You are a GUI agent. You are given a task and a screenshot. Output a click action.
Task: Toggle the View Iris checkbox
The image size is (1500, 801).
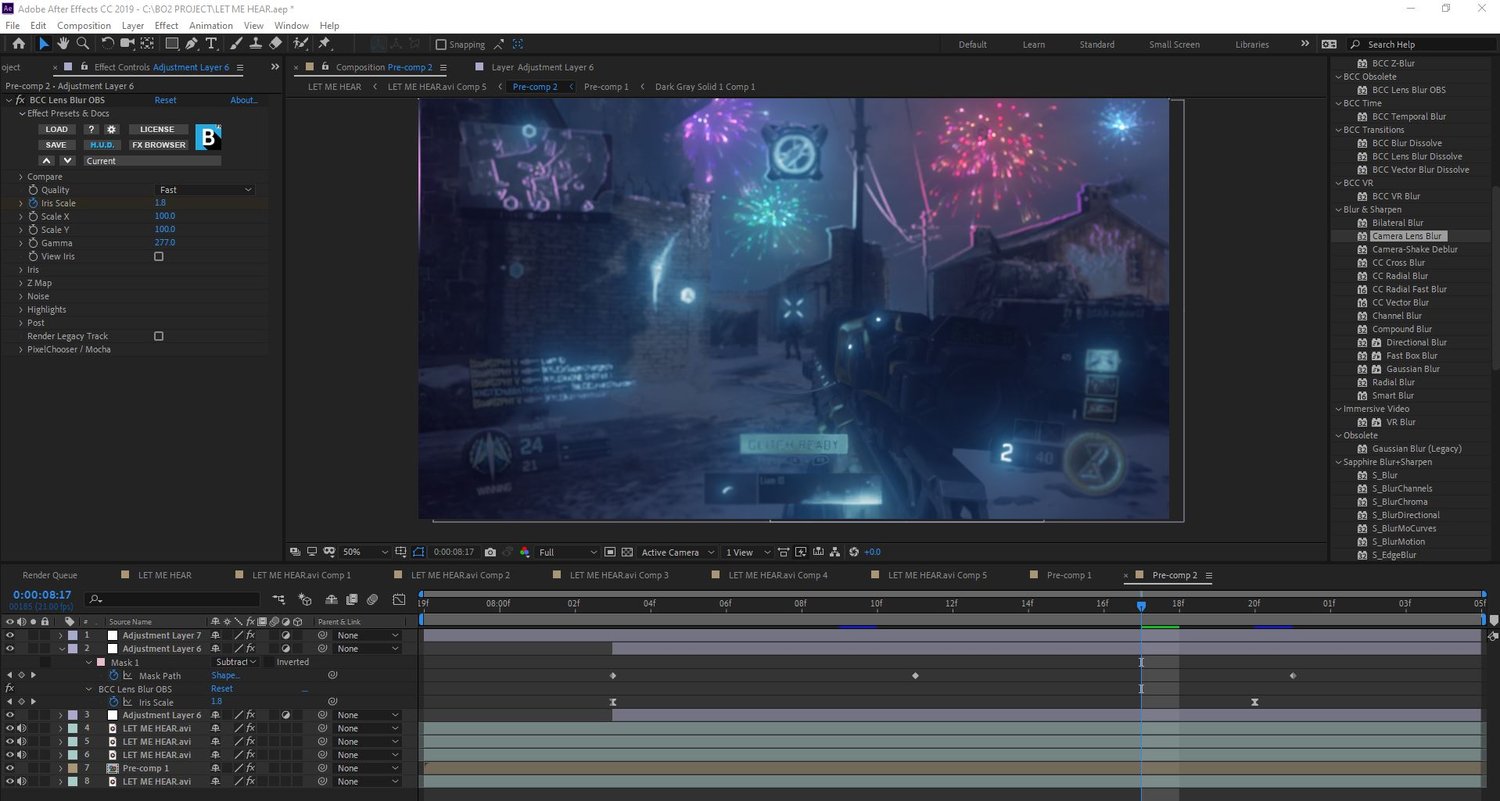(x=158, y=257)
